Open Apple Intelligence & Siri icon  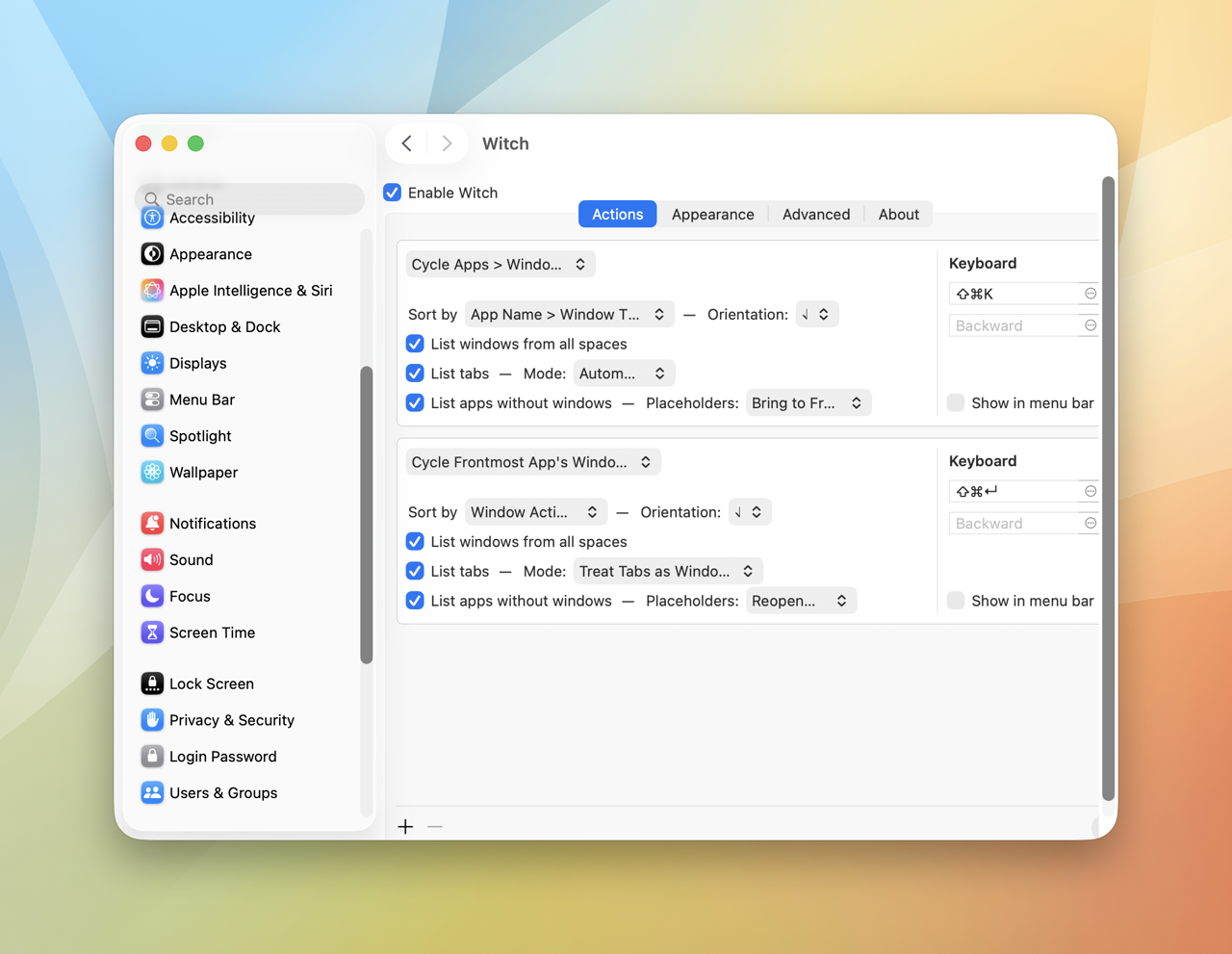click(x=152, y=291)
